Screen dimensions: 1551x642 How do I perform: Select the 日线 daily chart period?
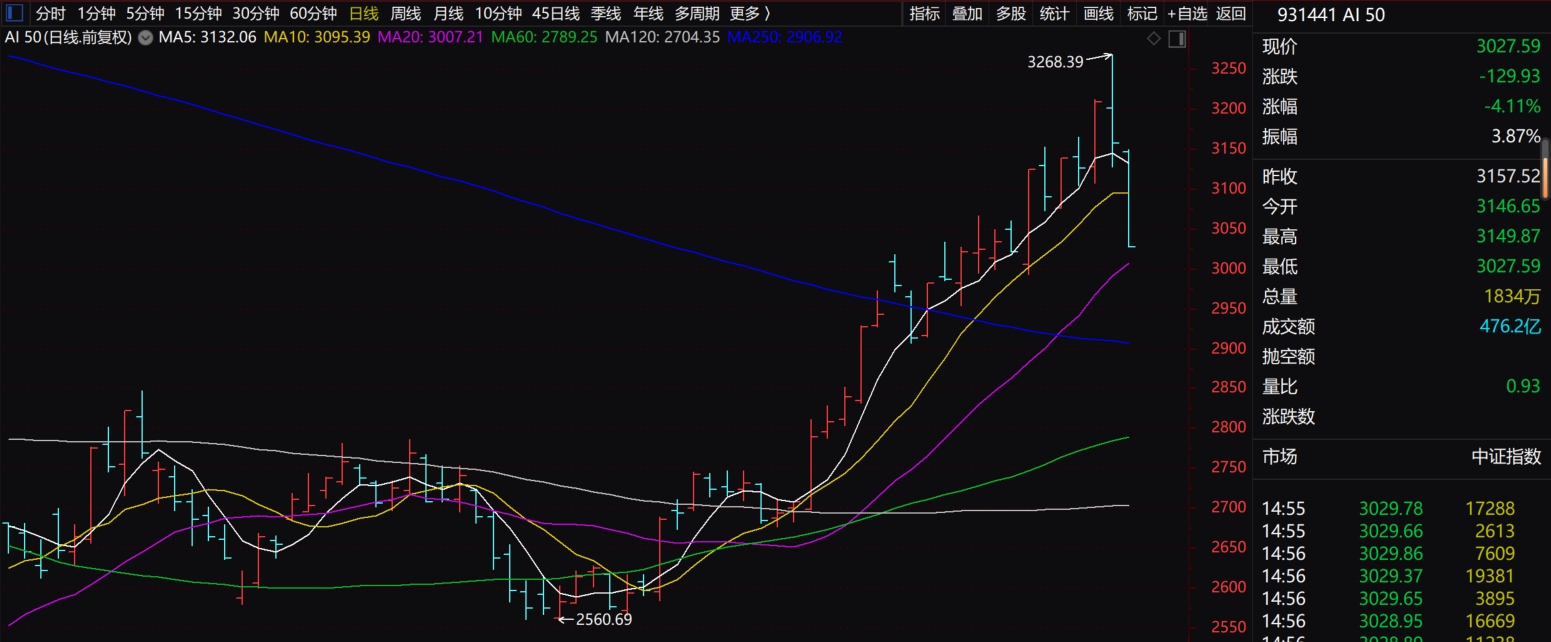tap(364, 14)
